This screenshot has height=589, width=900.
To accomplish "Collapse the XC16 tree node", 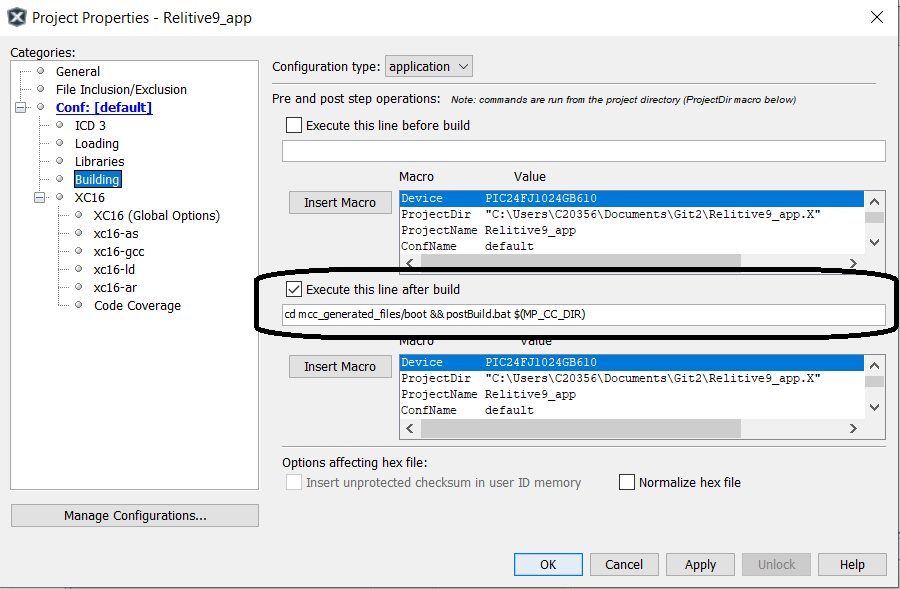I will [40, 197].
